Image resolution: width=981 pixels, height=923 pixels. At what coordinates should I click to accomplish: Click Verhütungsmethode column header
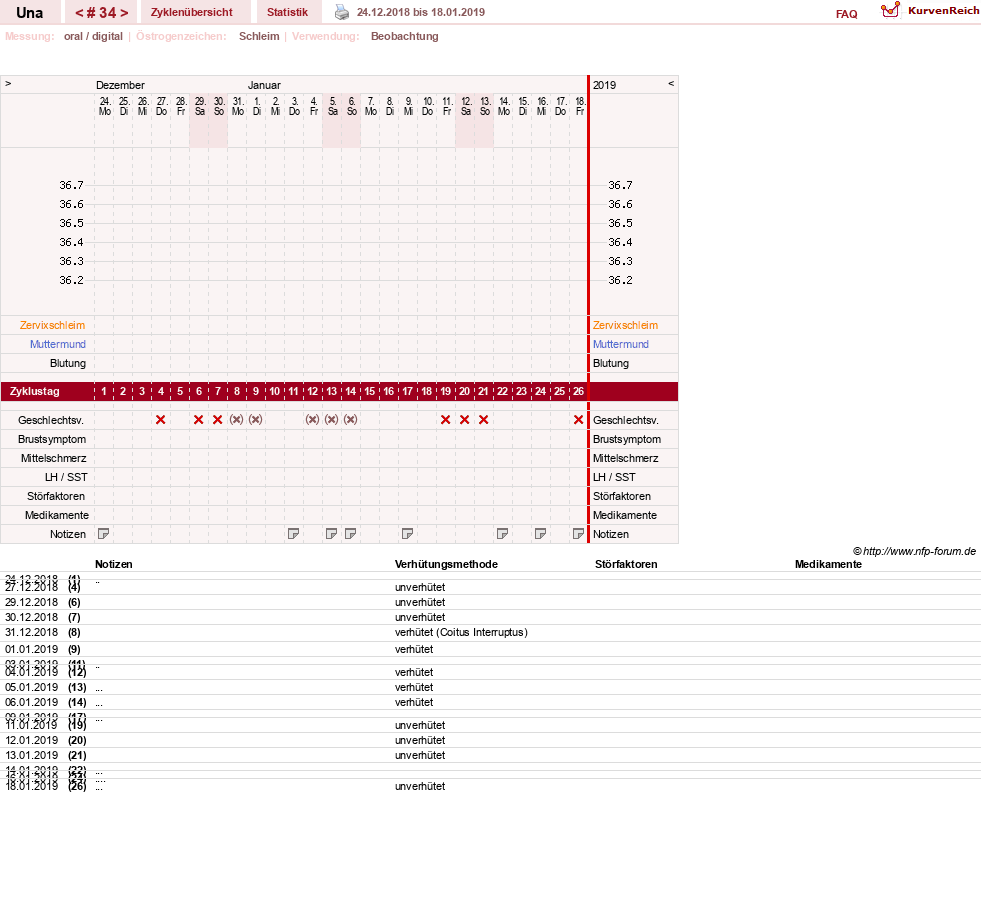(x=446, y=564)
